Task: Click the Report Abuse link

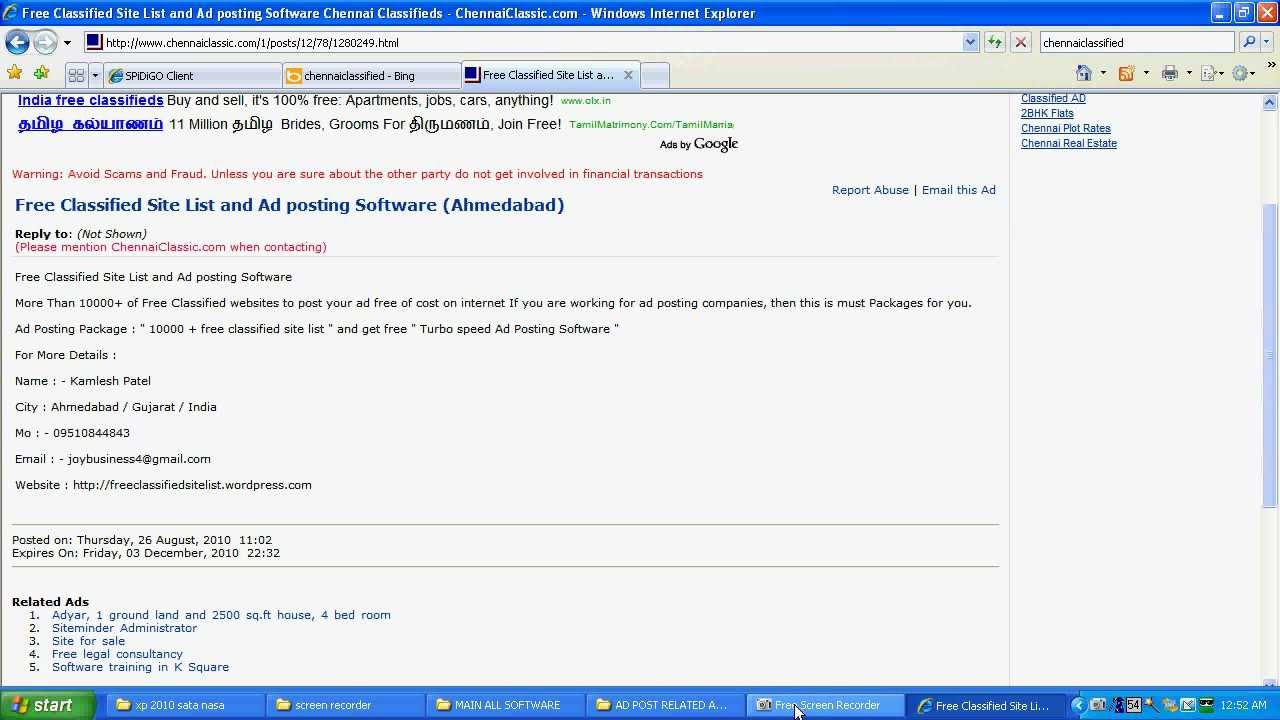Action: tap(870, 190)
